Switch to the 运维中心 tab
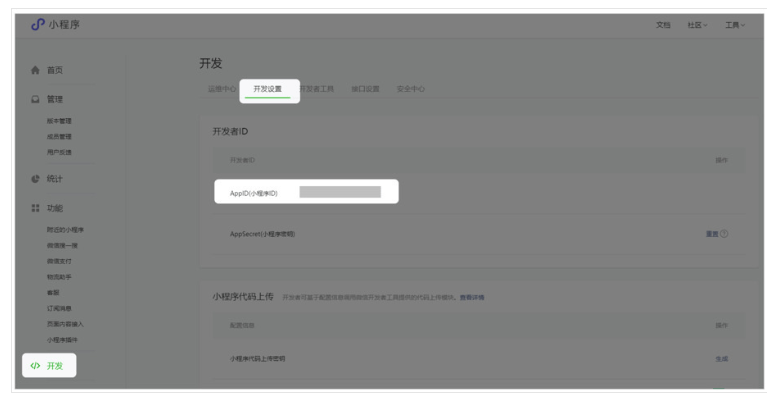The image size is (767, 396). 222,89
